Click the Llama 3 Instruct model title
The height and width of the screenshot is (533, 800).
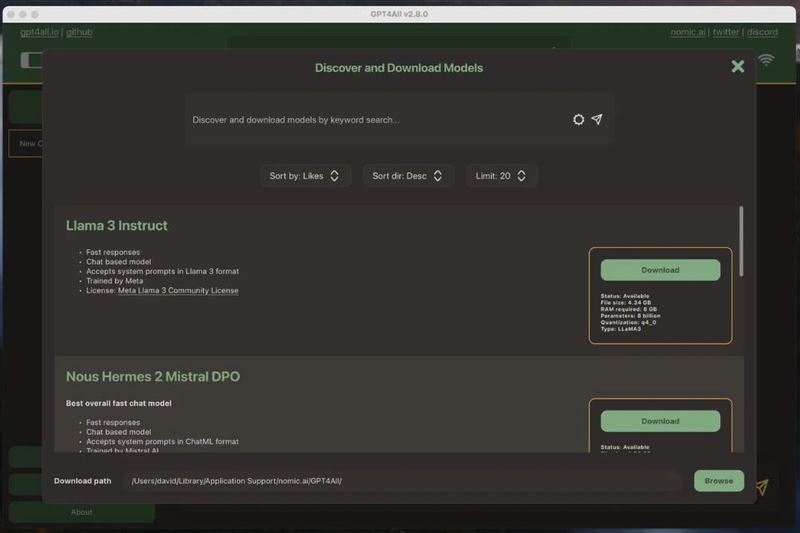pyautogui.click(x=116, y=225)
